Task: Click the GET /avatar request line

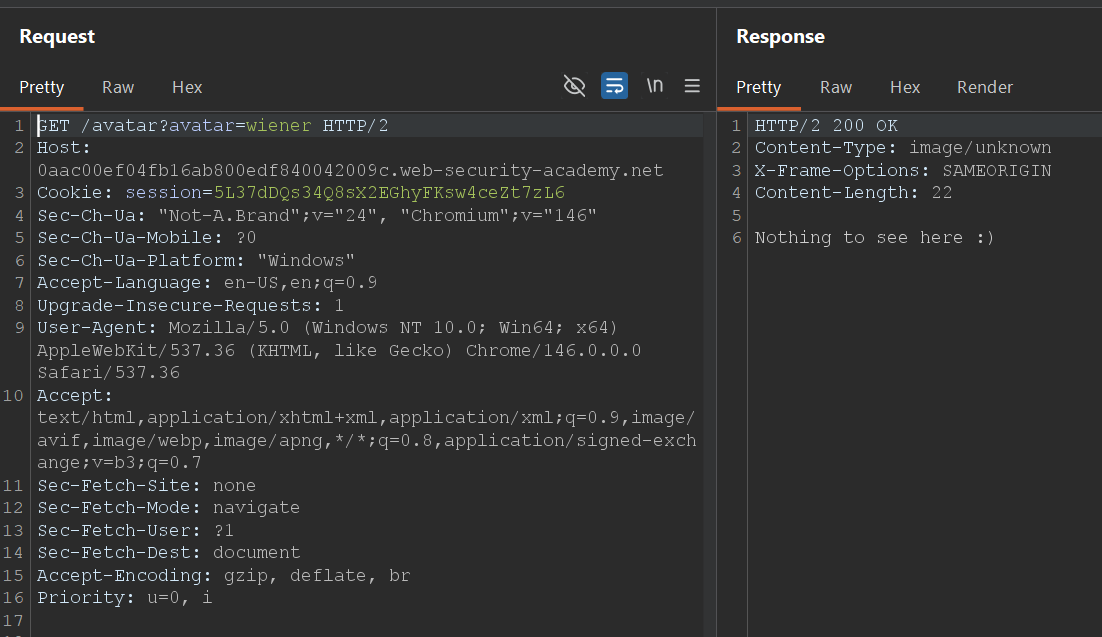Action: click(212, 126)
